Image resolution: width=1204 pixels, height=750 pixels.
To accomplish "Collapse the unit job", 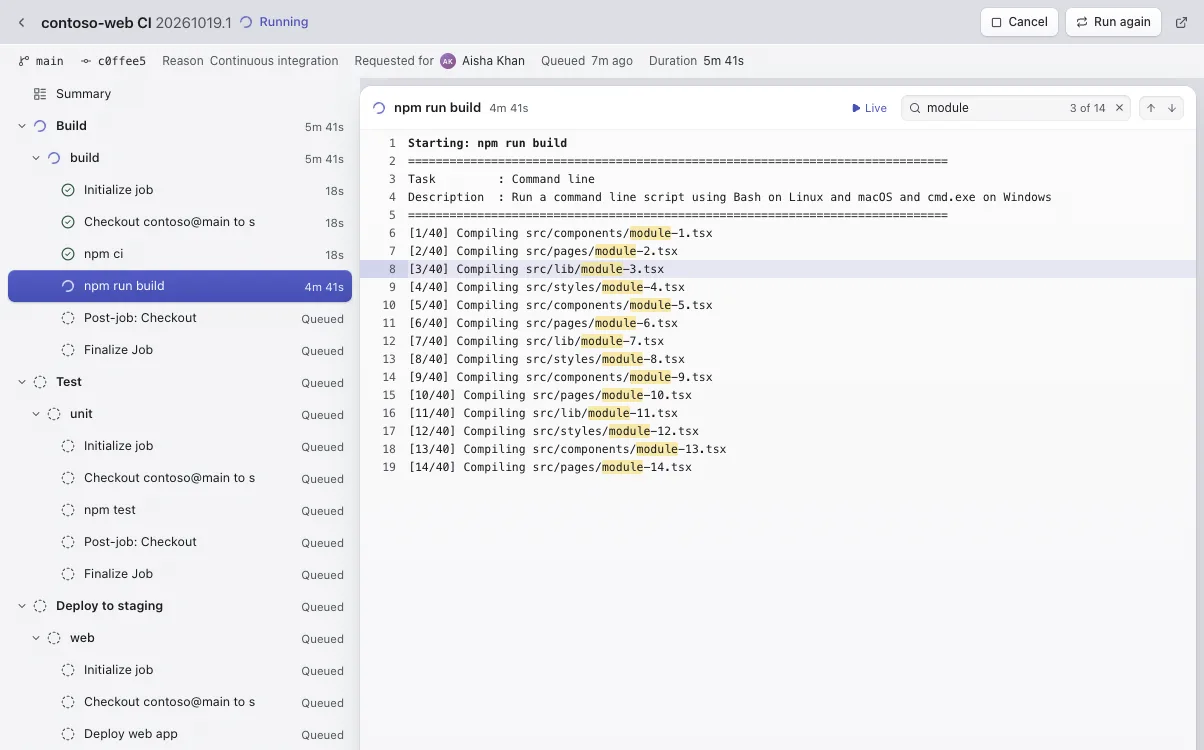I will point(36,414).
